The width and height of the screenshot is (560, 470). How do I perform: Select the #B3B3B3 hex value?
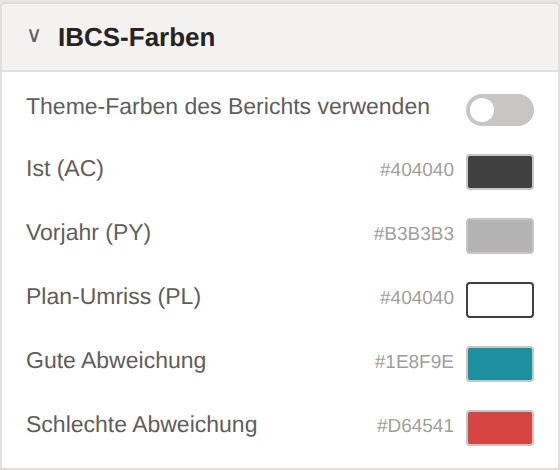[x=414, y=234]
